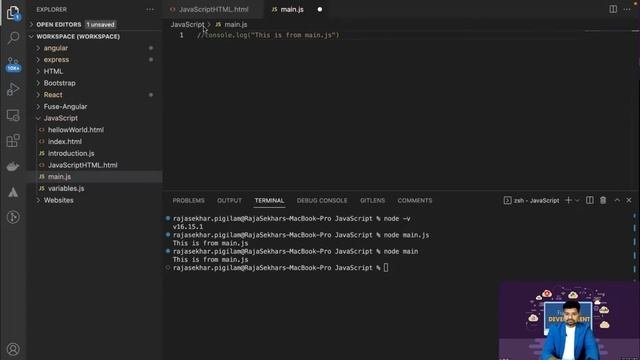
Task: Open Remote Explorer icon in activity bar
Action: pos(13,115)
